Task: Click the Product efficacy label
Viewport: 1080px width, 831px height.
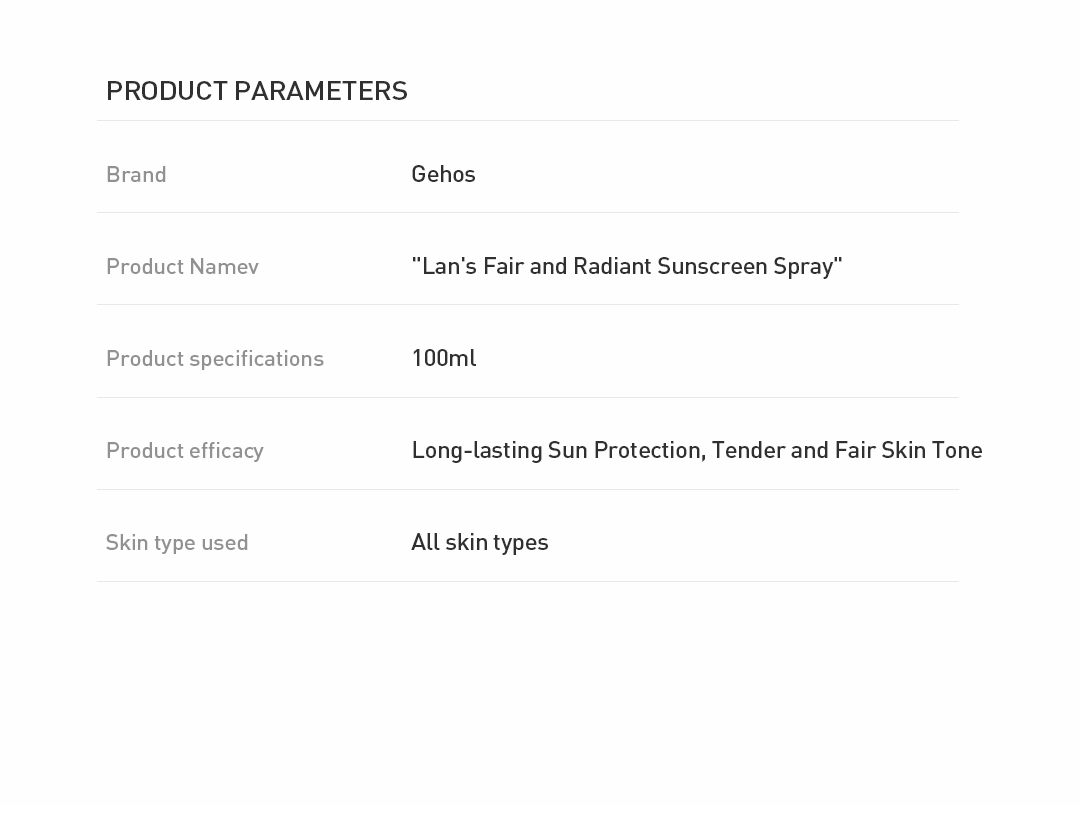Action: tap(185, 450)
